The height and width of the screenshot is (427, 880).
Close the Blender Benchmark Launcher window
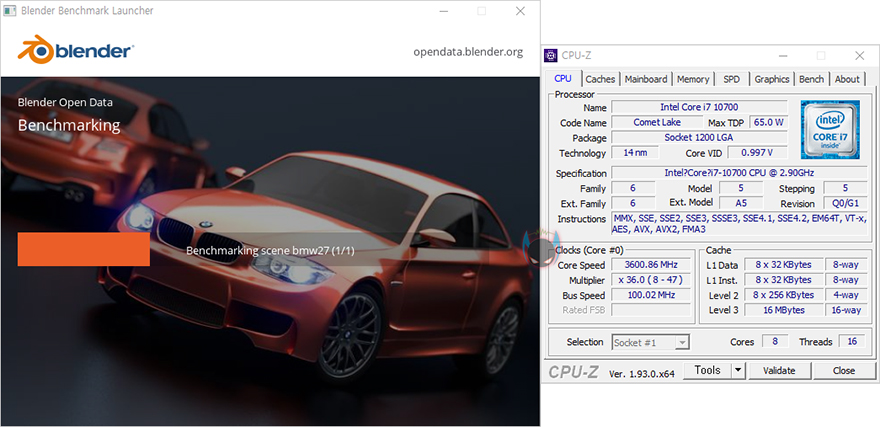pyautogui.click(x=520, y=11)
